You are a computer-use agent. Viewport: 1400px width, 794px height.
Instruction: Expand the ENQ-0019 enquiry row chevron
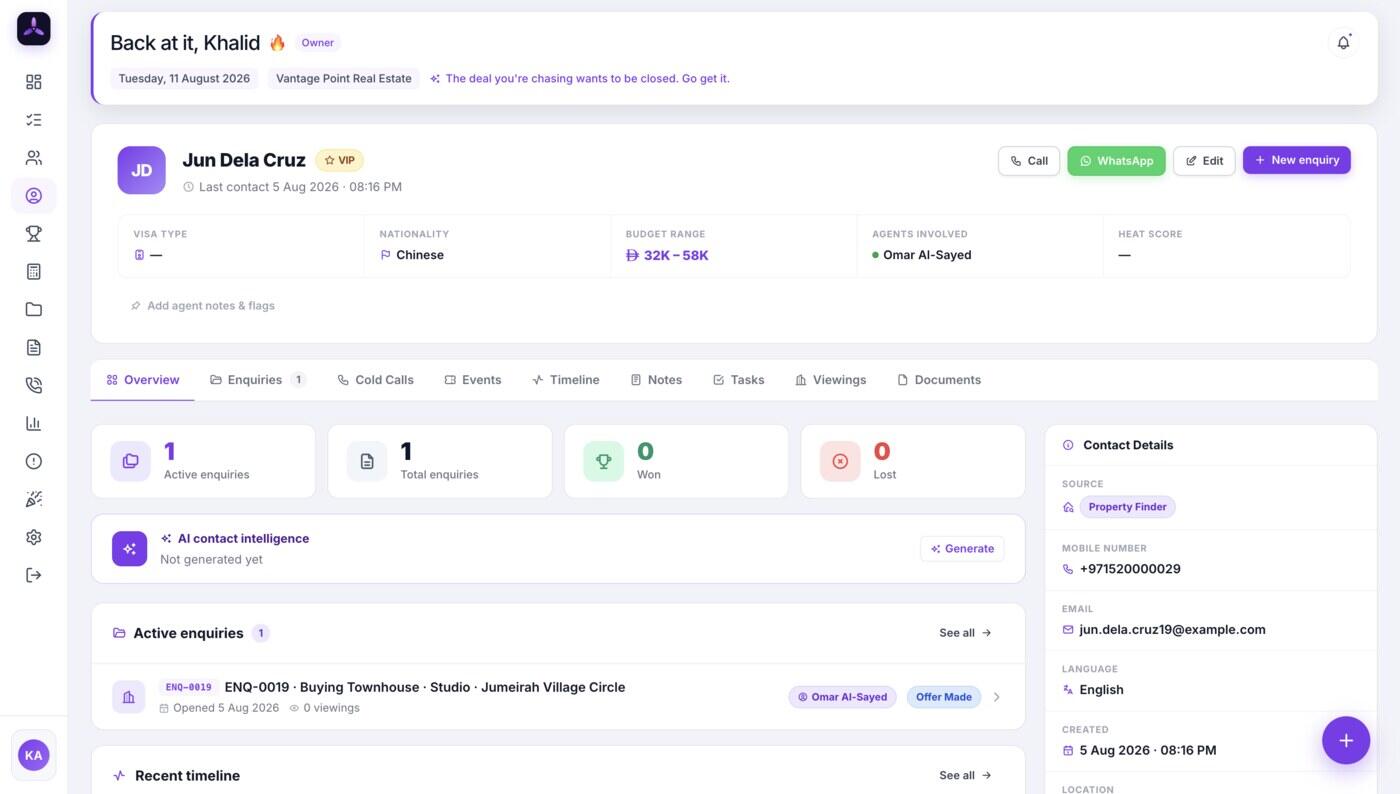(996, 697)
